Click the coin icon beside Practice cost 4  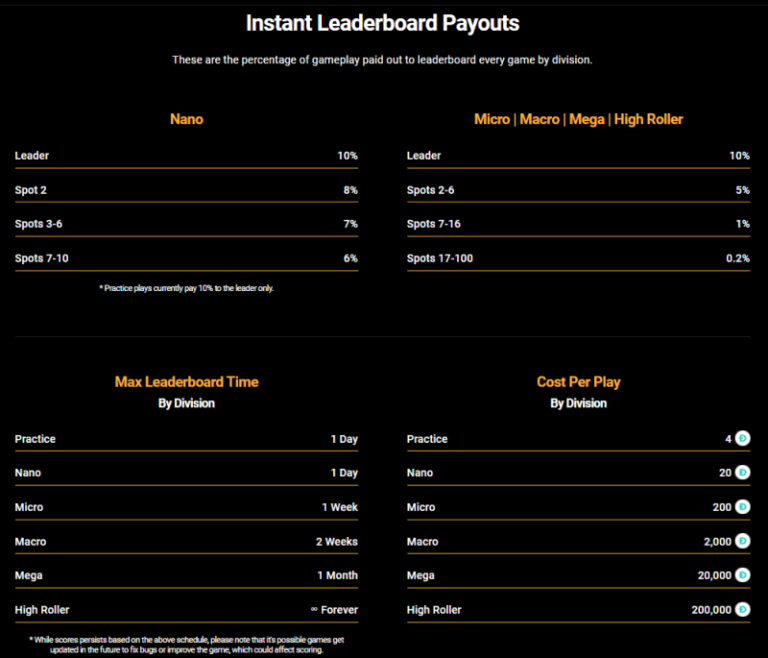point(742,438)
